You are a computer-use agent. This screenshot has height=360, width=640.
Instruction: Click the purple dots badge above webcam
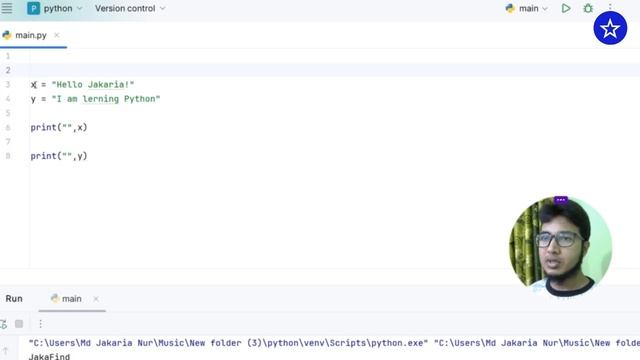(x=560, y=200)
